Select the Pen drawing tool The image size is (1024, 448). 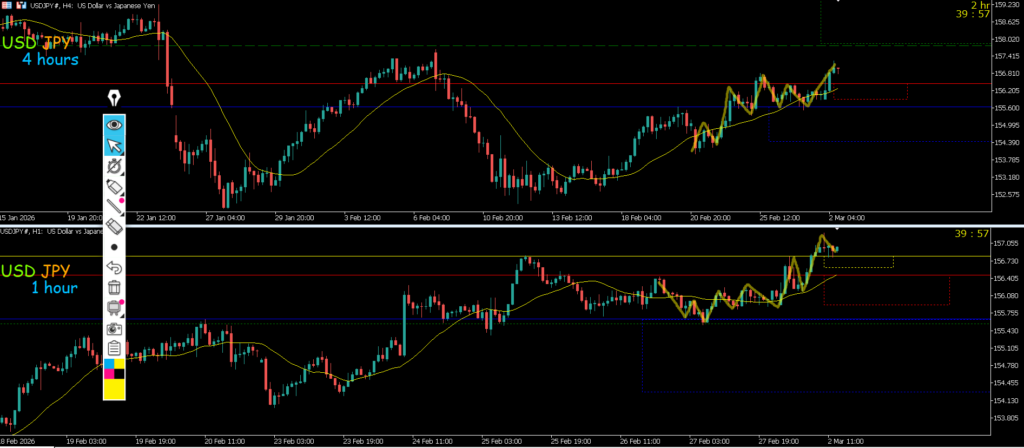click(x=114, y=187)
